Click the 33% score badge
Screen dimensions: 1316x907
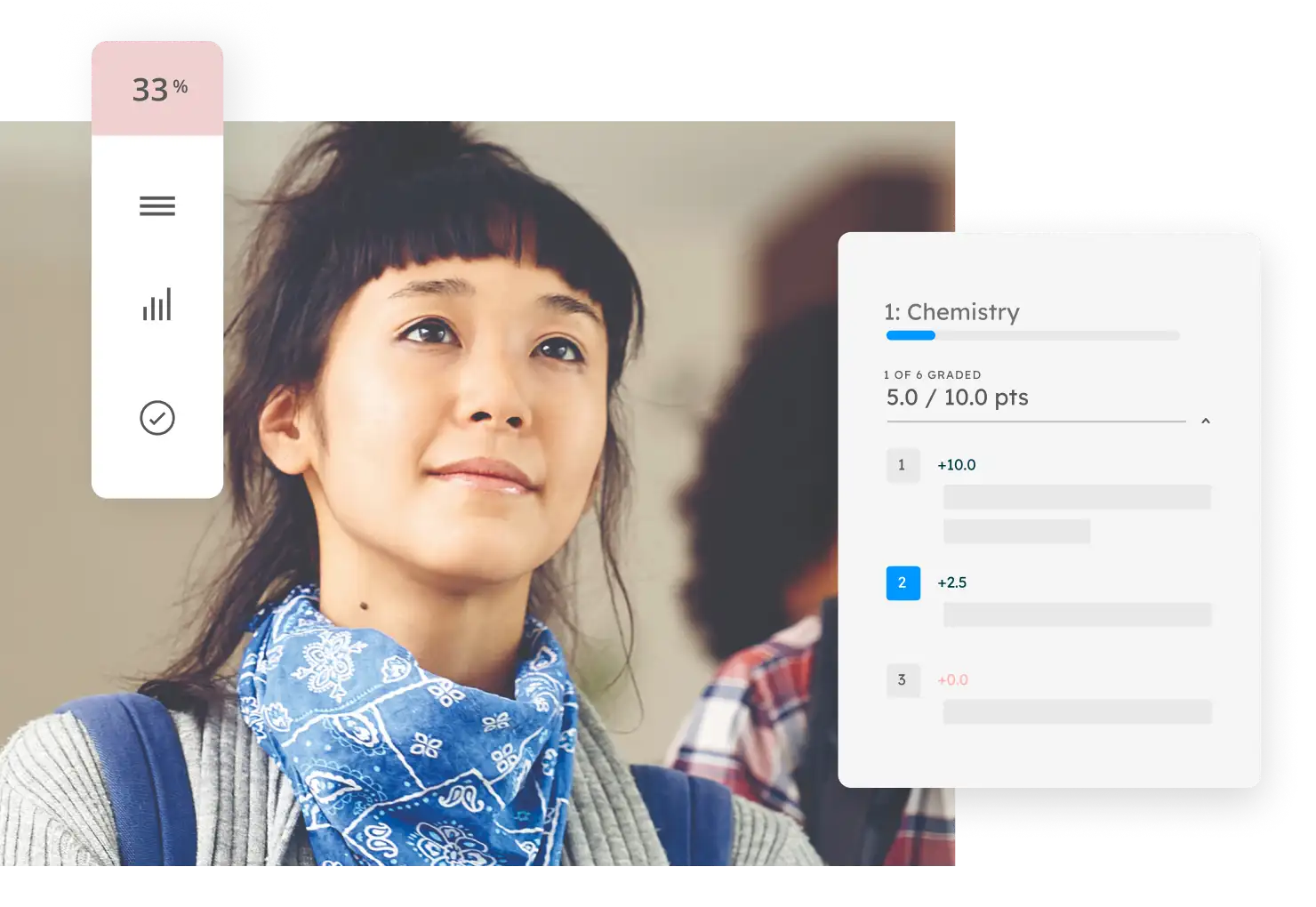pyautogui.click(x=157, y=89)
